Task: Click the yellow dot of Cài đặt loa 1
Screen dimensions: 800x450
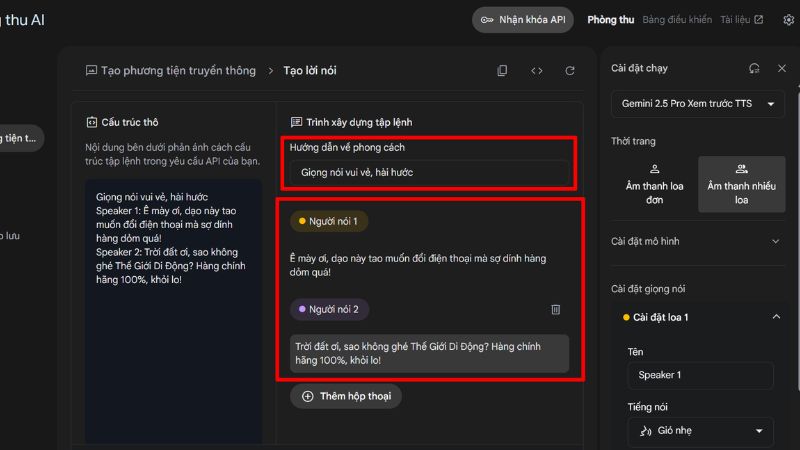Action: click(x=626, y=317)
